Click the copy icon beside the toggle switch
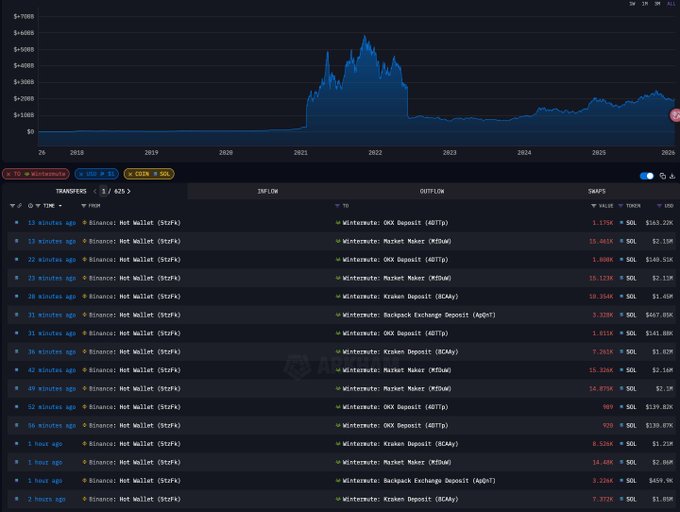Image resolution: width=680 pixels, height=512 pixels. click(662, 176)
